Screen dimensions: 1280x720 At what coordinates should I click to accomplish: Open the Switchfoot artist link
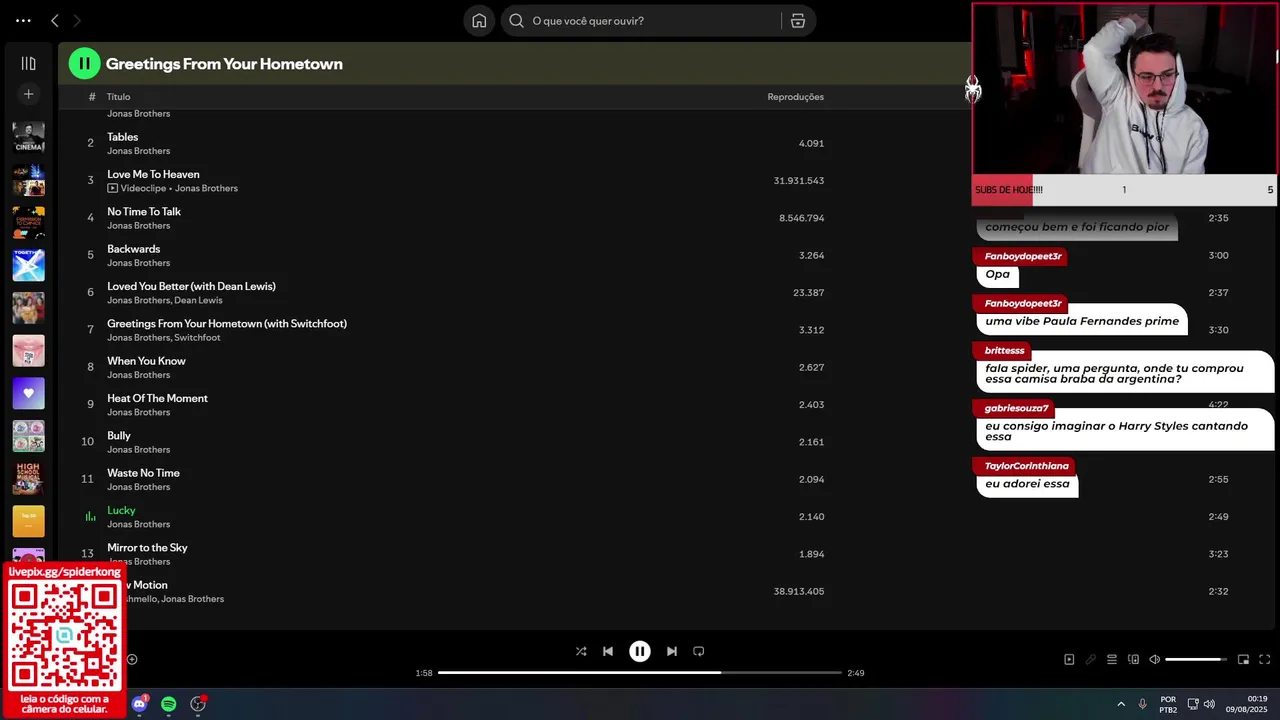[197, 338]
